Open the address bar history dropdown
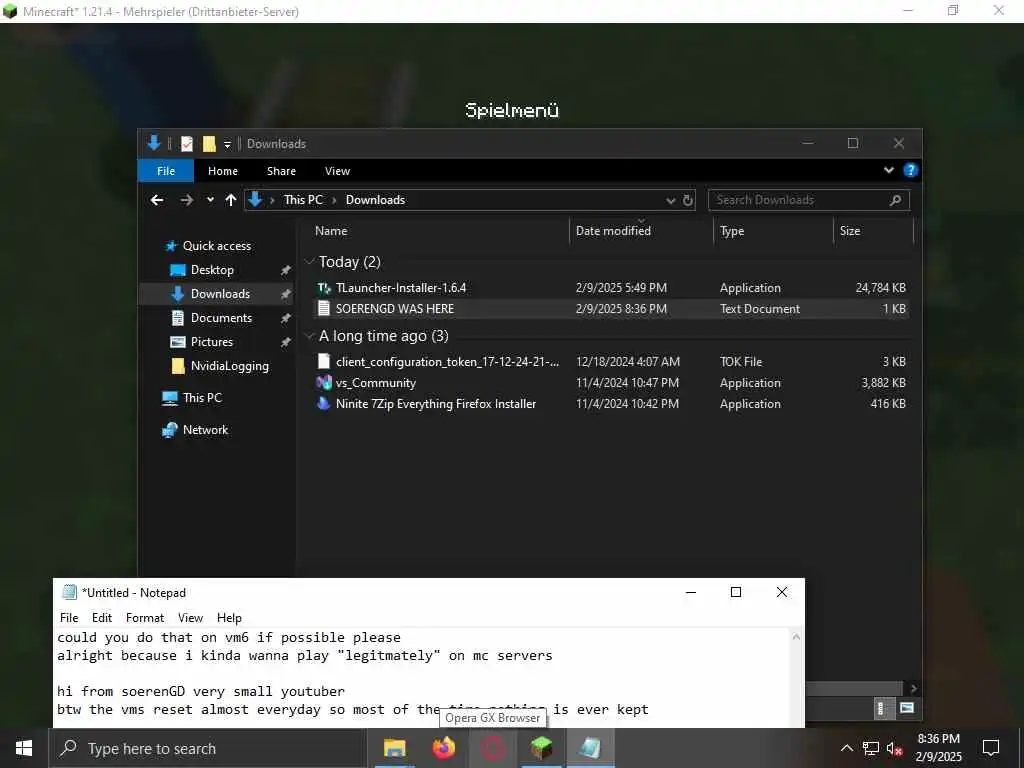 pyautogui.click(x=671, y=200)
